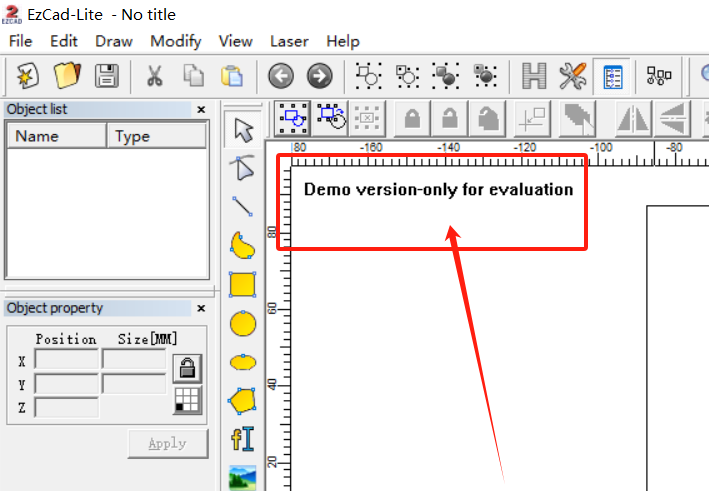Image resolution: width=709 pixels, height=491 pixels.
Task: Select the Text tool
Action: (x=243, y=439)
